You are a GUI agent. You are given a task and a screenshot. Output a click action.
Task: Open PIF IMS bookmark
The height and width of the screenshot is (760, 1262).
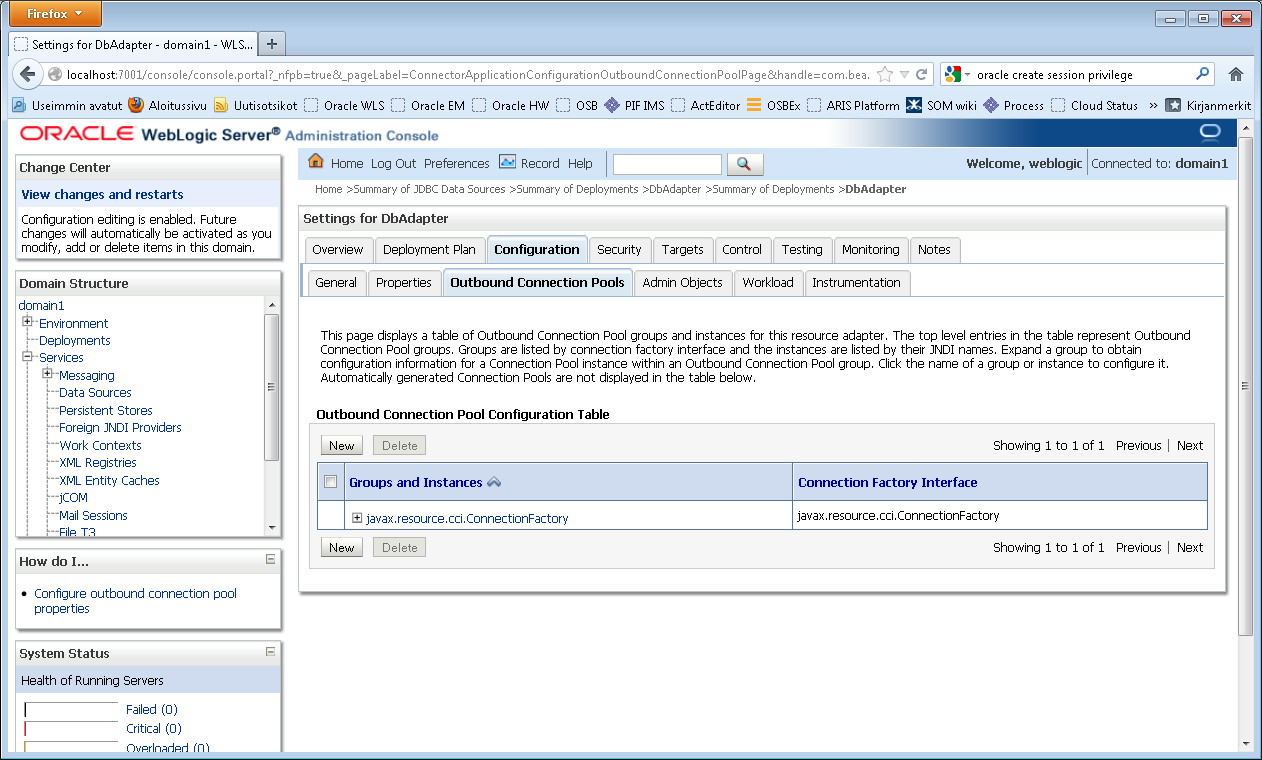tap(634, 105)
